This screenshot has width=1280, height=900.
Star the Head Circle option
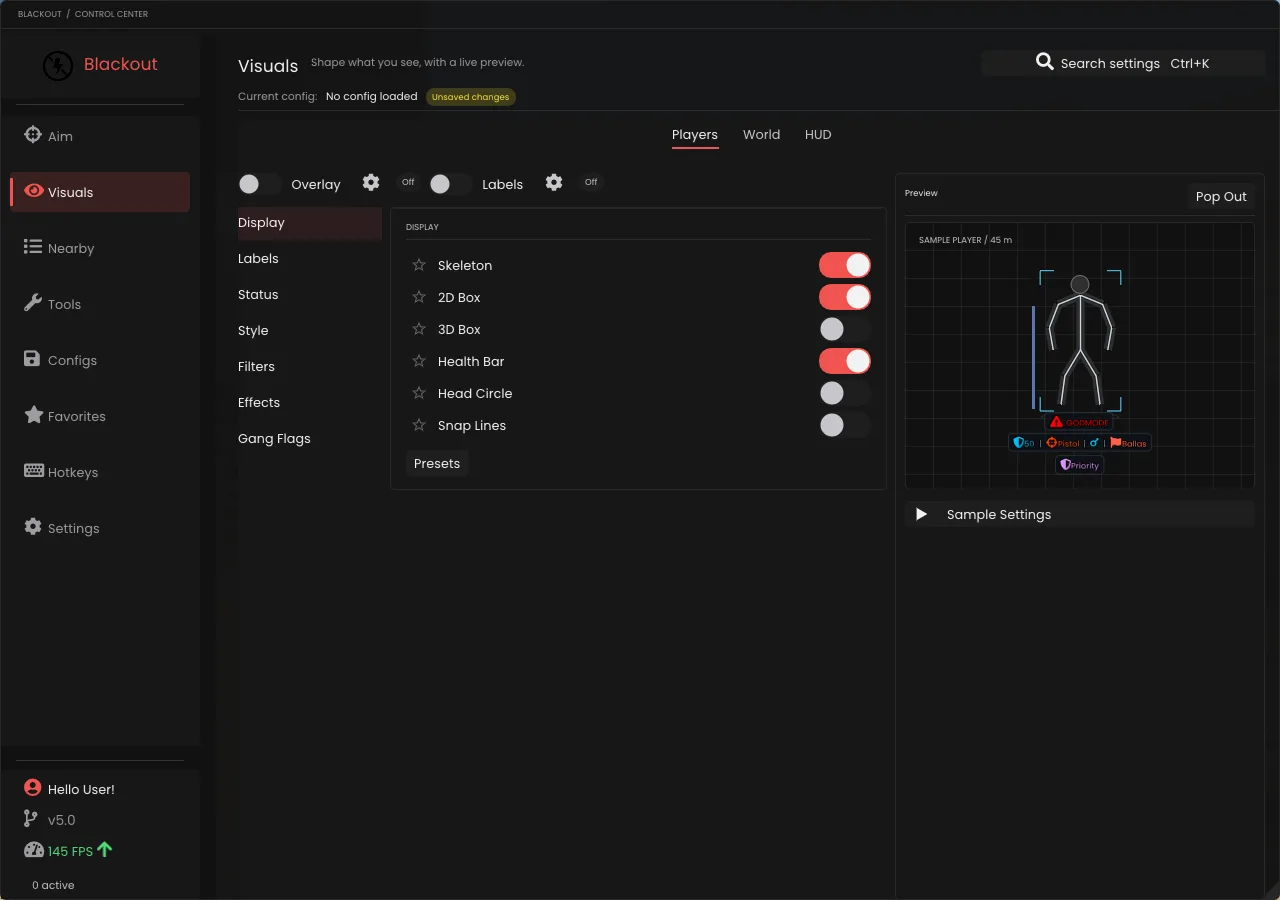pos(419,393)
